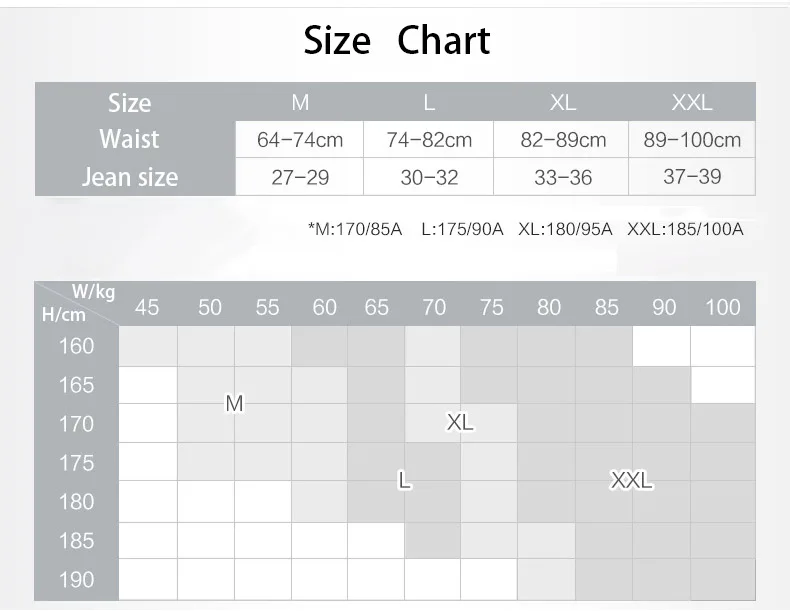The width and height of the screenshot is (790, 611).
Task: Click the 45 kg weight column header
Action: 147,307
